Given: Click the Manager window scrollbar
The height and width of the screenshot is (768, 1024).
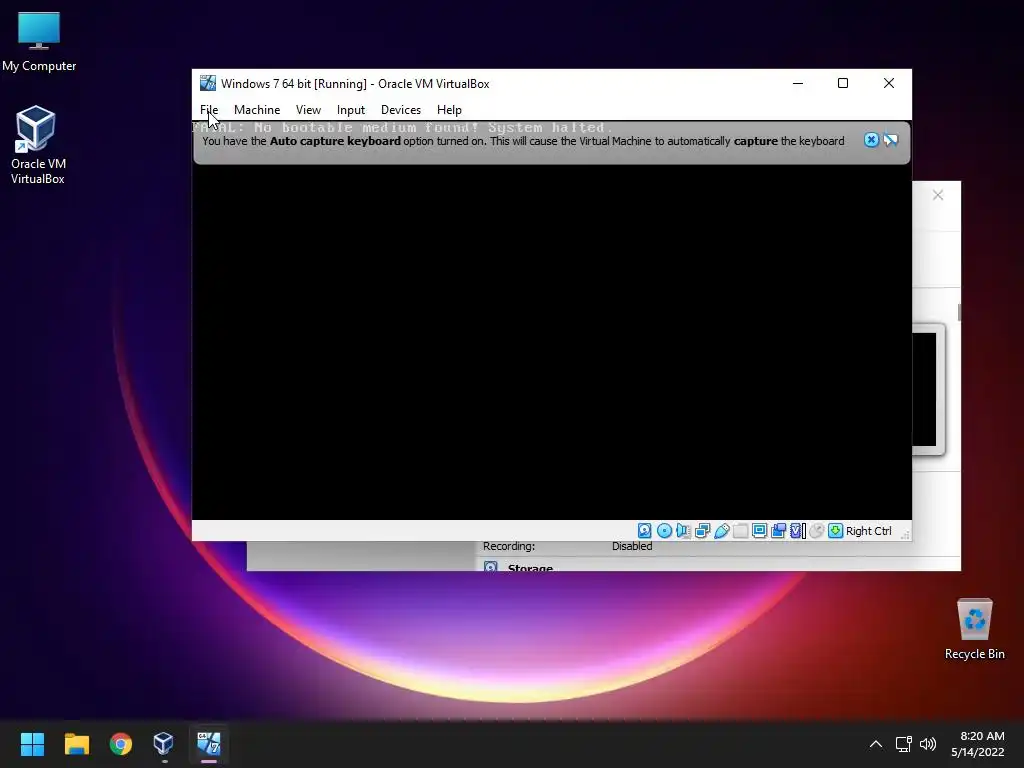Looking at the screenshot, I should point(959,312).
